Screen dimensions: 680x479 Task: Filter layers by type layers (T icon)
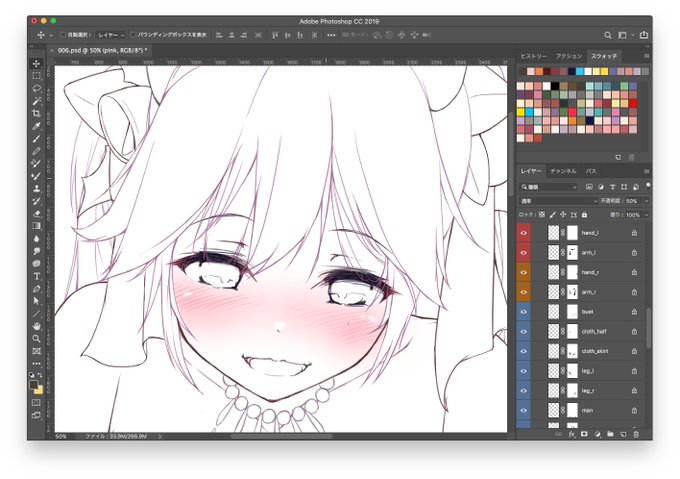coord(612,187)
